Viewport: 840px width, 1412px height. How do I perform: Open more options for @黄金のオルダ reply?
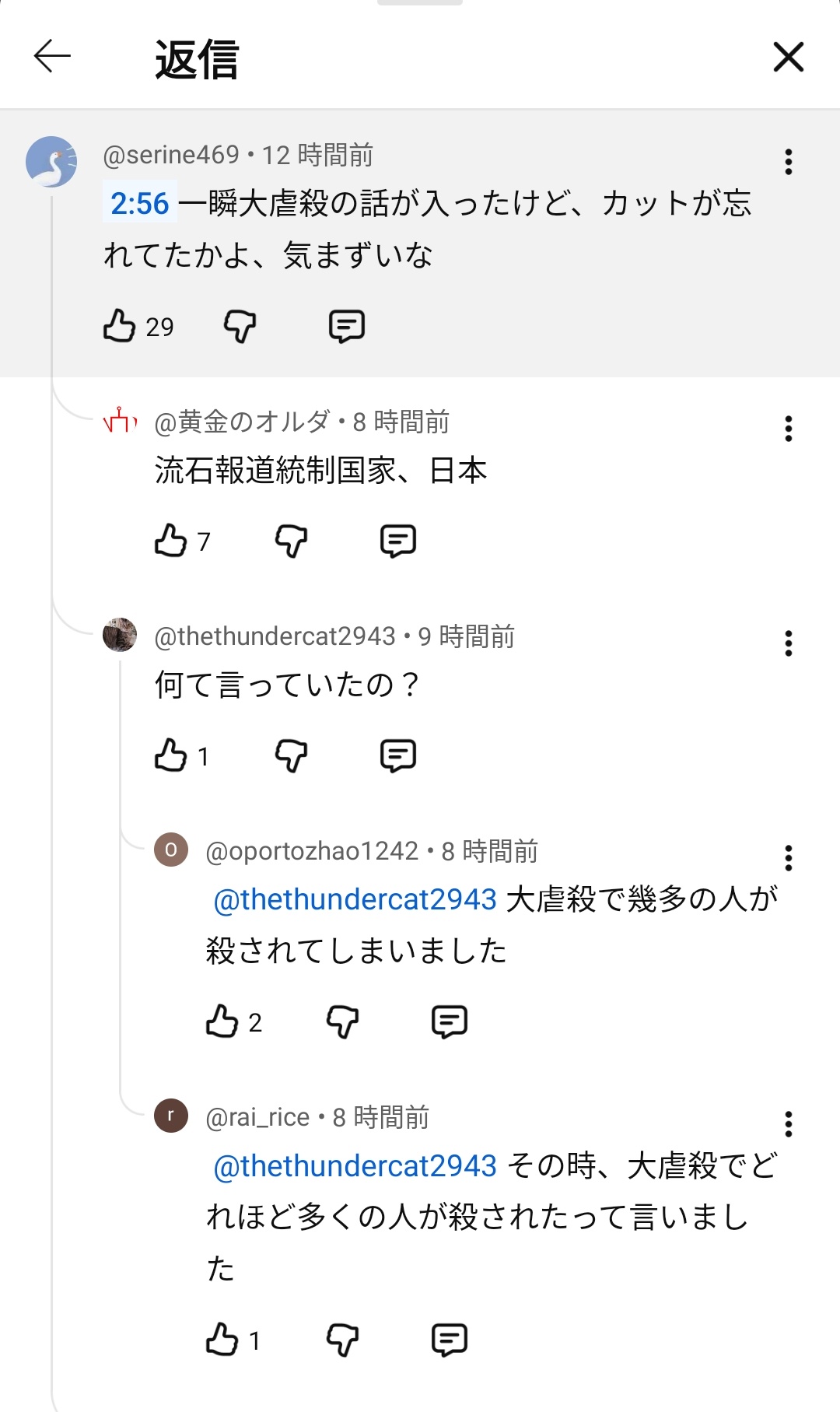click(788, 429)
